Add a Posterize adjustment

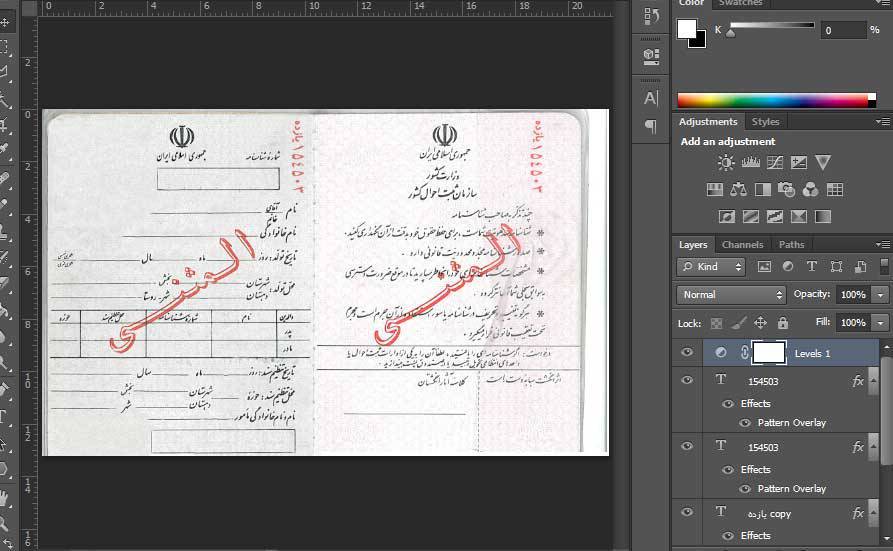751,217
